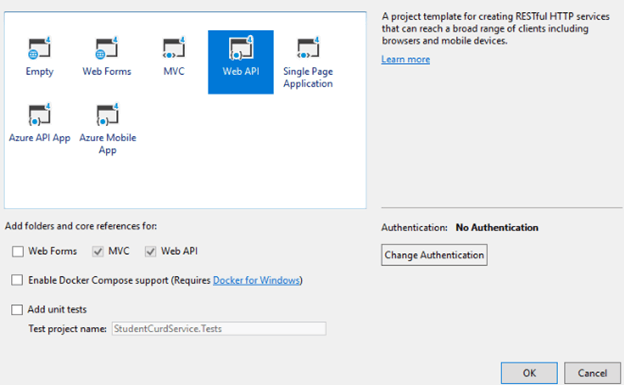The width and height of the screenshot is (624, 385).
Task: Enable Docker Compose support checkbox
Action: point(17,280)
